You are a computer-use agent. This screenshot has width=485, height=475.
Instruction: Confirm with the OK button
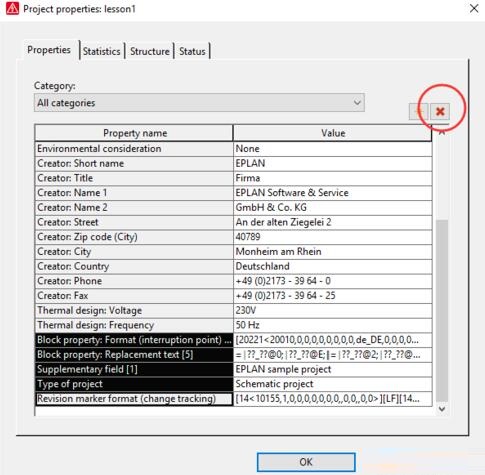pyautogui.click(x=306, y=462)
